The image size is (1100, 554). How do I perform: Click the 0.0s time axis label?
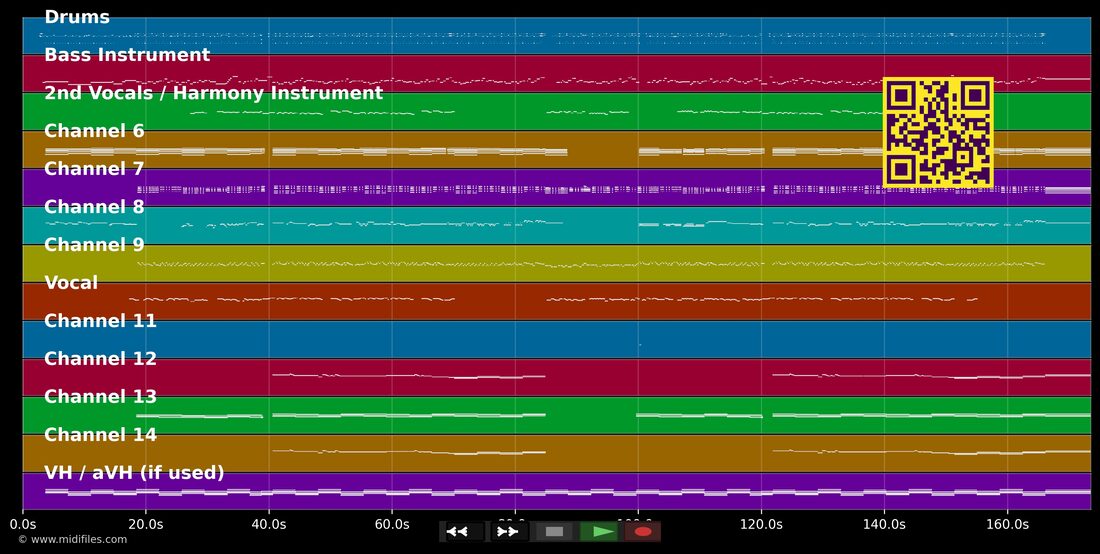(x=22, y=525)
